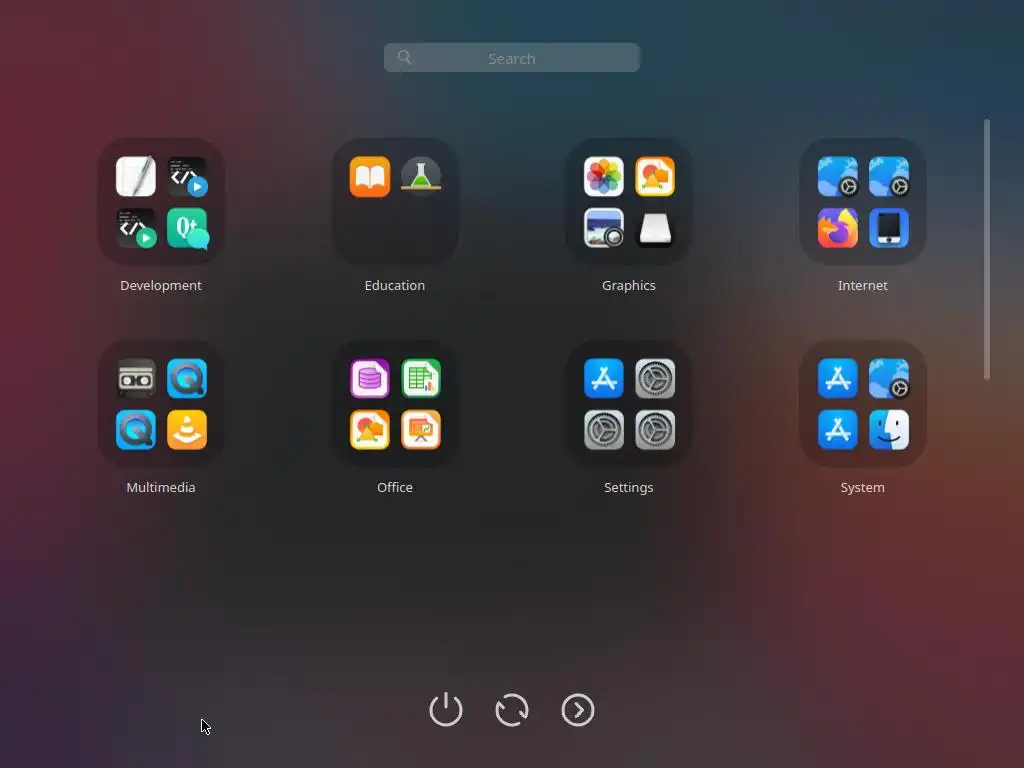This screenshot has width=1024, height=768.
Task: Launch the orange drawing icon in Graphics
Action: (655, 176)
